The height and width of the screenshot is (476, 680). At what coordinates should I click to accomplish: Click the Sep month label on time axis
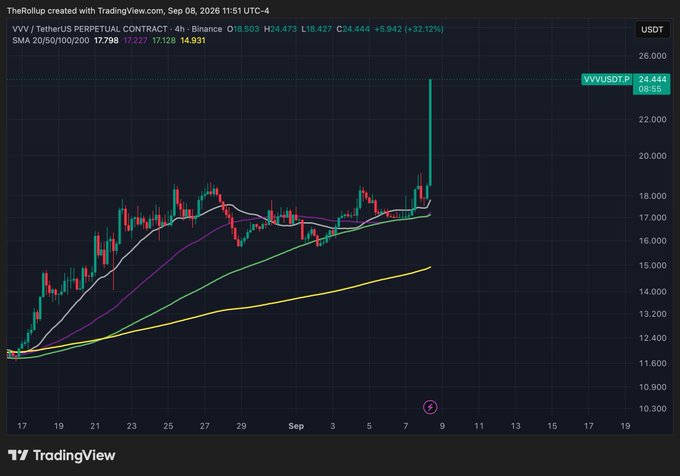coord(296,426)
